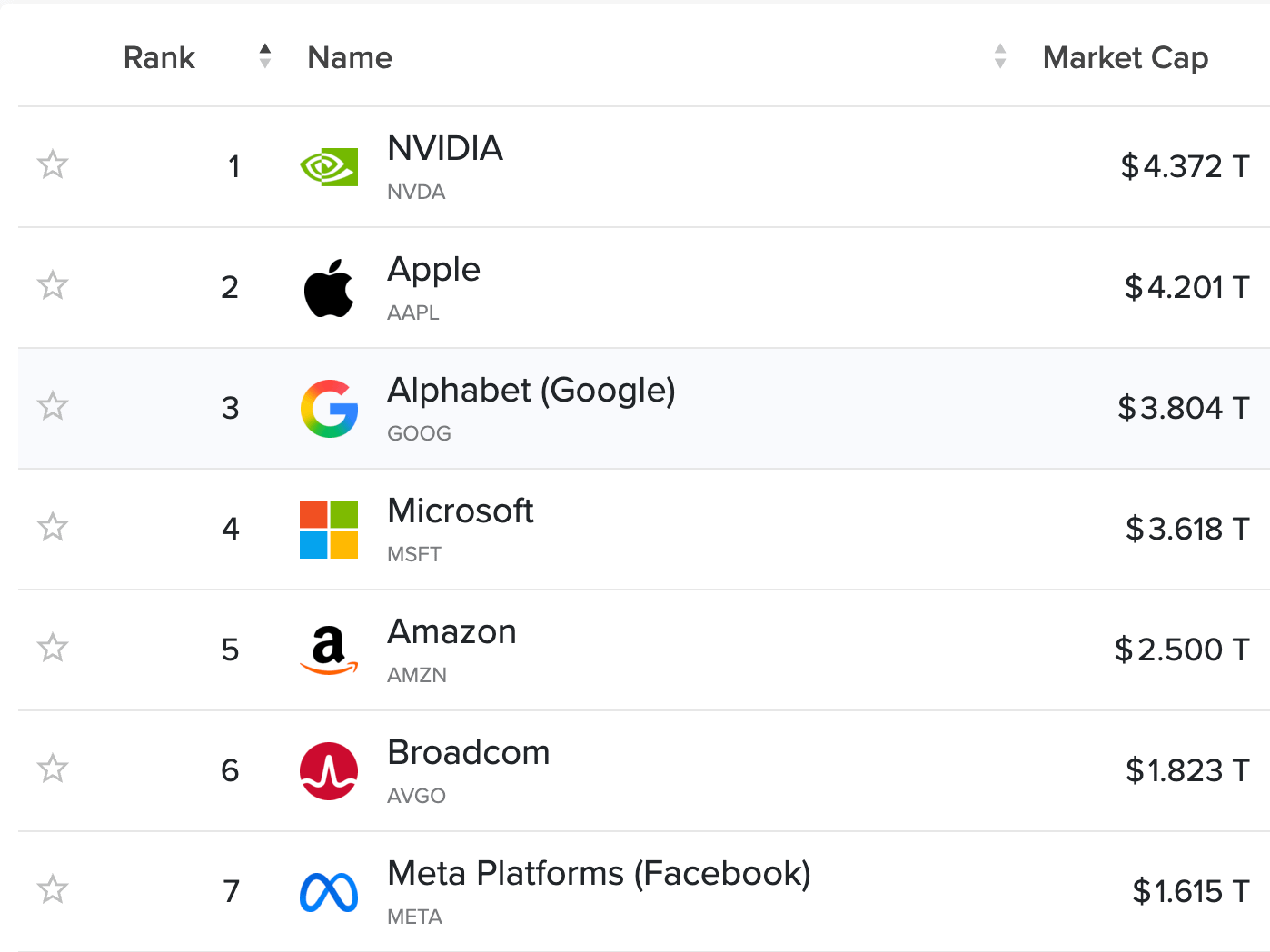Select the AVGO ticker symbol

pos(416,796)
